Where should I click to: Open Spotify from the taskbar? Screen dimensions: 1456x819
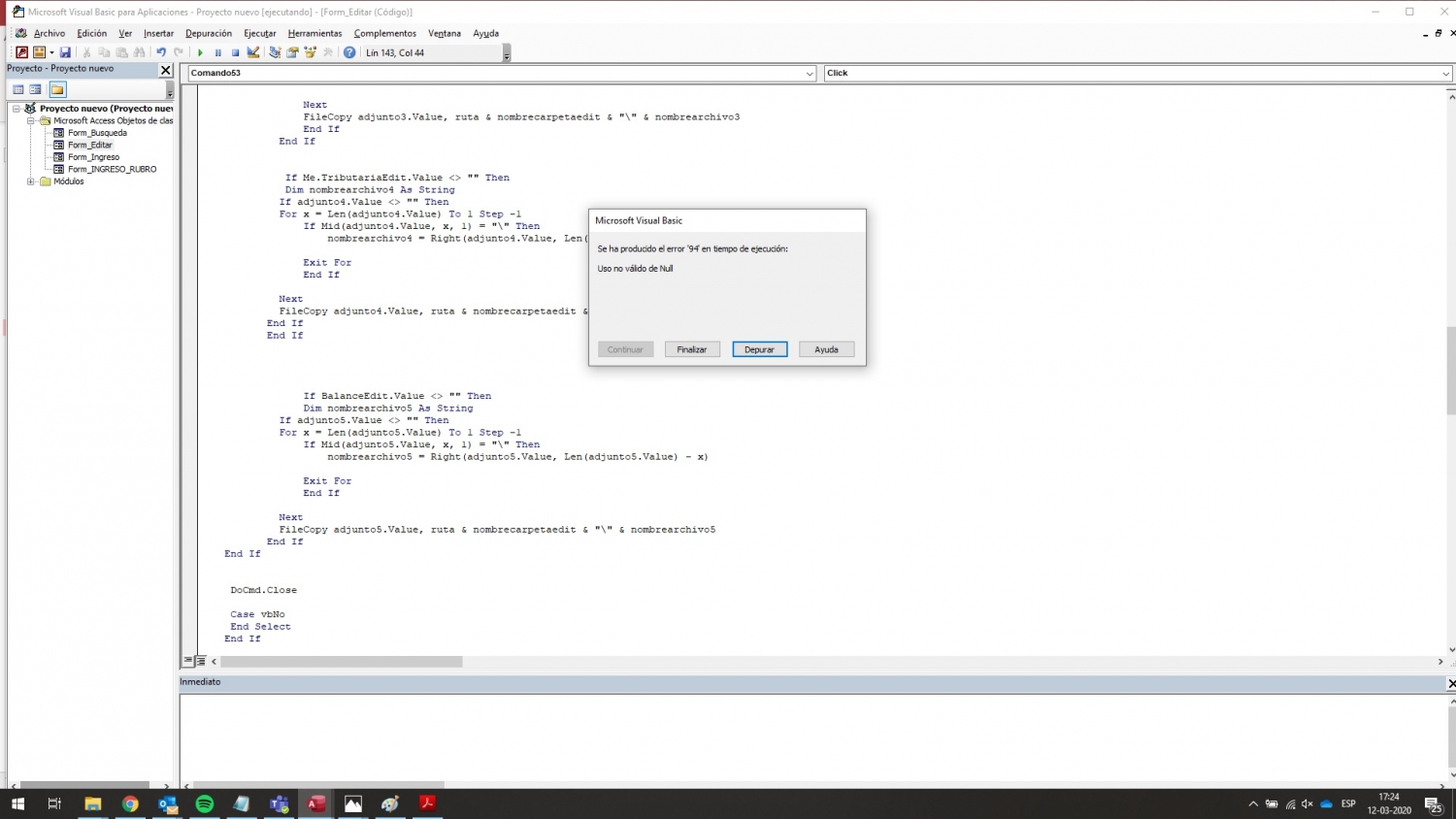[205, 803]
